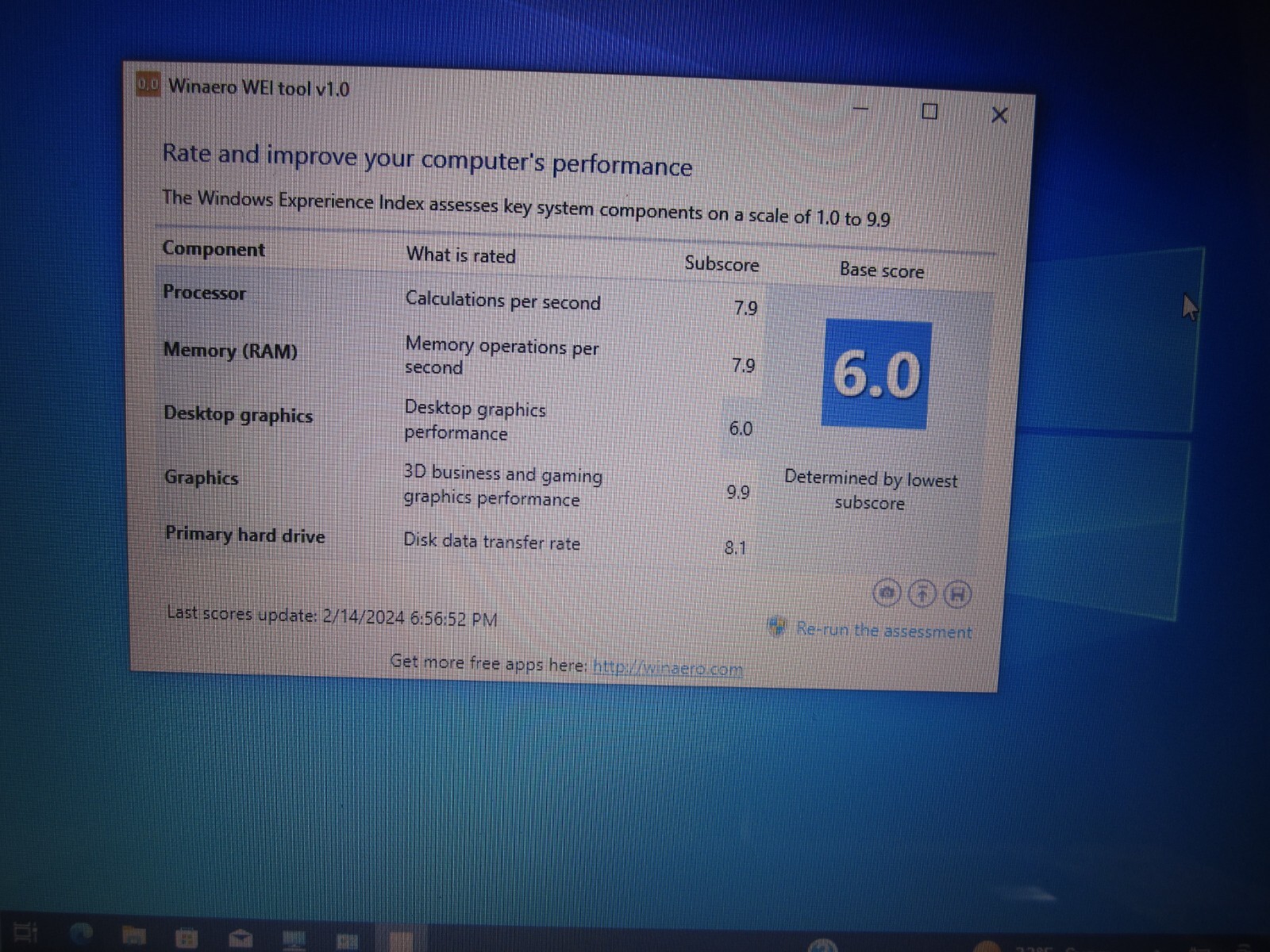Open File Explorer from the taskbar
Viewport: 1270px width, 952px height.
pos(133,935)
